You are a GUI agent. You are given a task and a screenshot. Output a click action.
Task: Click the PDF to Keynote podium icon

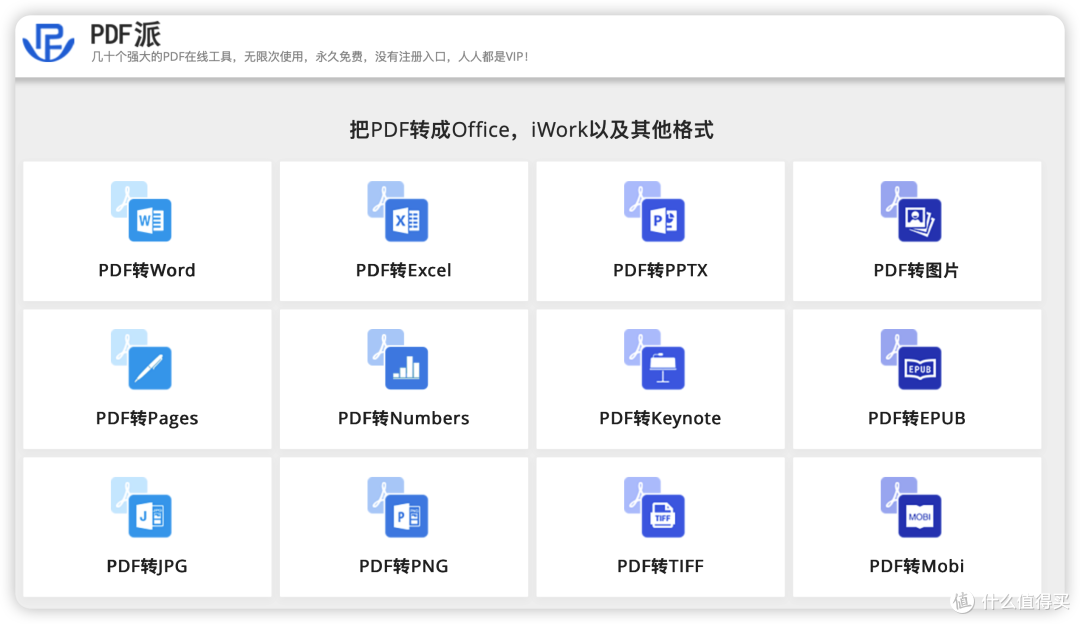[x=654, y=360]
